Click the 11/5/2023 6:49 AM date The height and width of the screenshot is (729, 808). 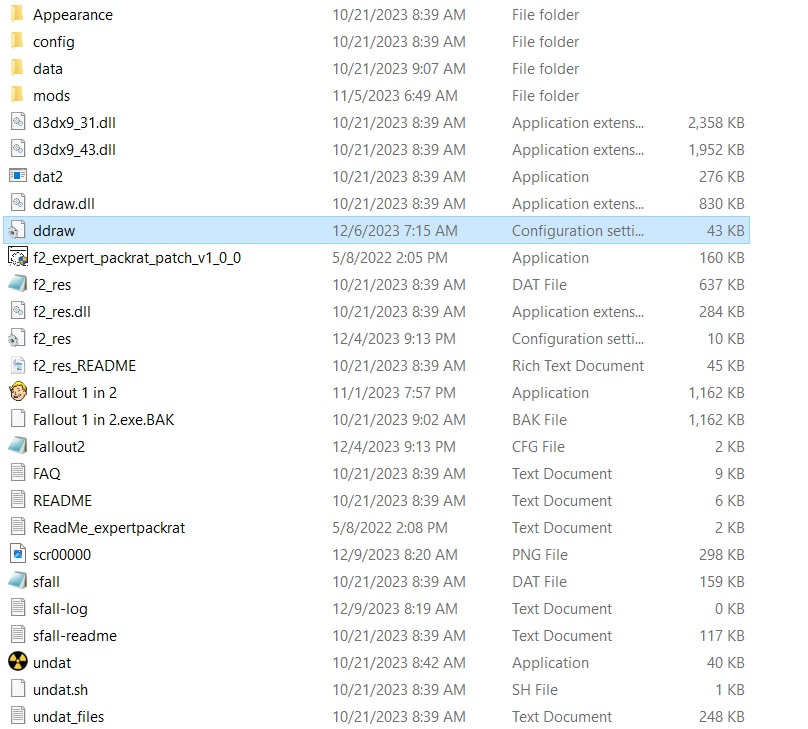(x=395, y=95)
